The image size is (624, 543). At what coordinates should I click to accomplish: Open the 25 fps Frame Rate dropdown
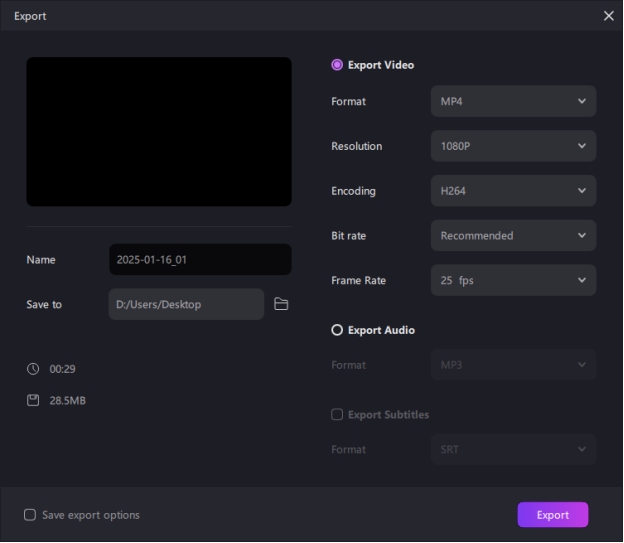pyautogui.click(x=513, y=281)
